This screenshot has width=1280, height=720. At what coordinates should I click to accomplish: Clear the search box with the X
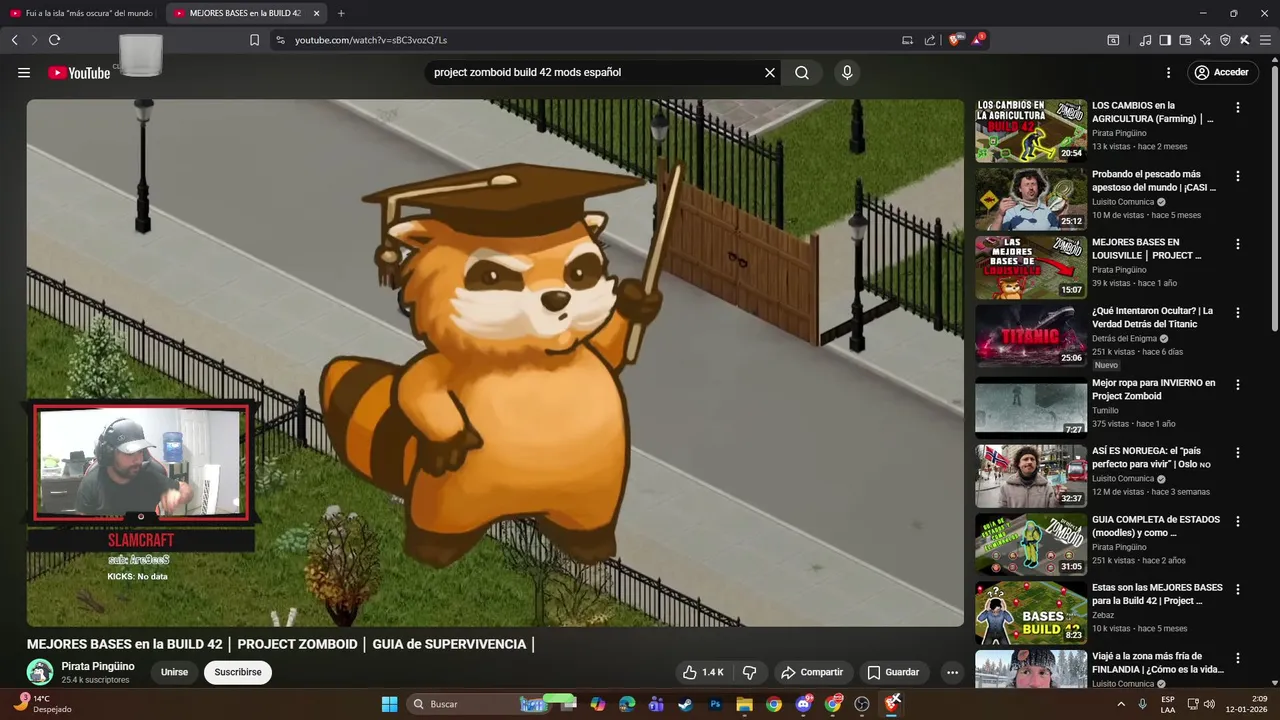point(770,73)
